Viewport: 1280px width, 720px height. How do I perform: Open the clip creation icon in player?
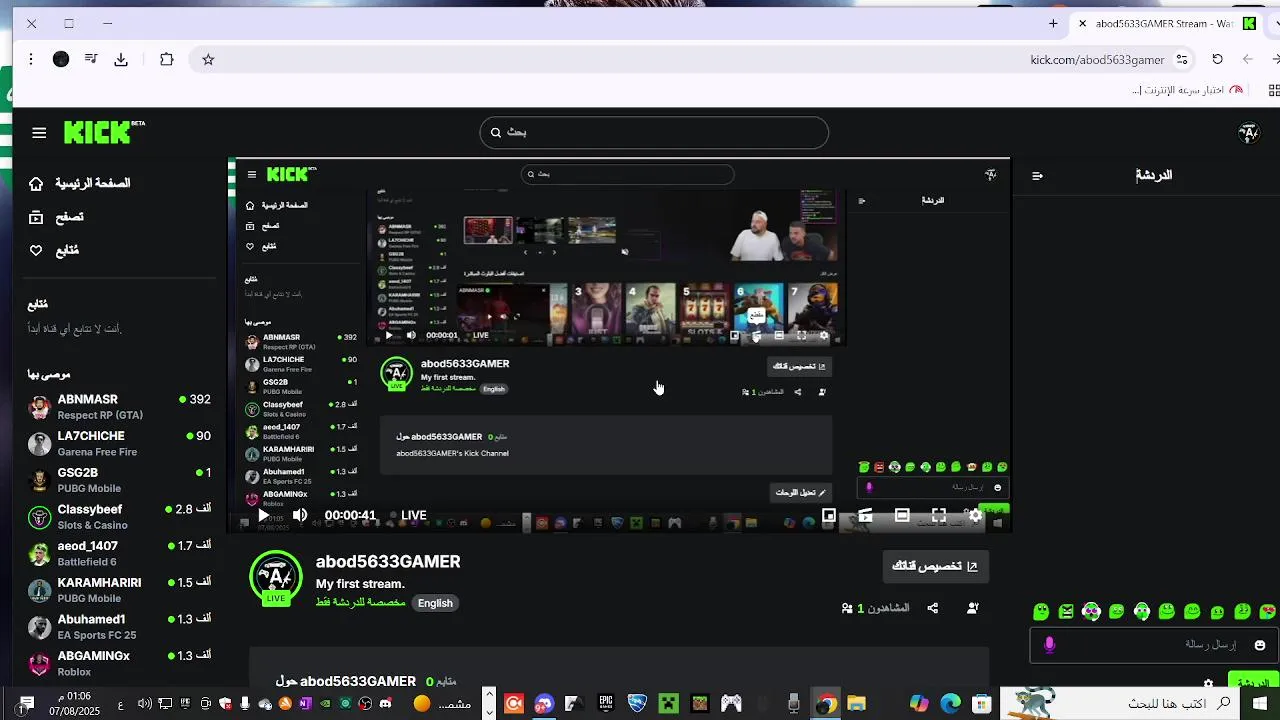[x=866, y=516]
